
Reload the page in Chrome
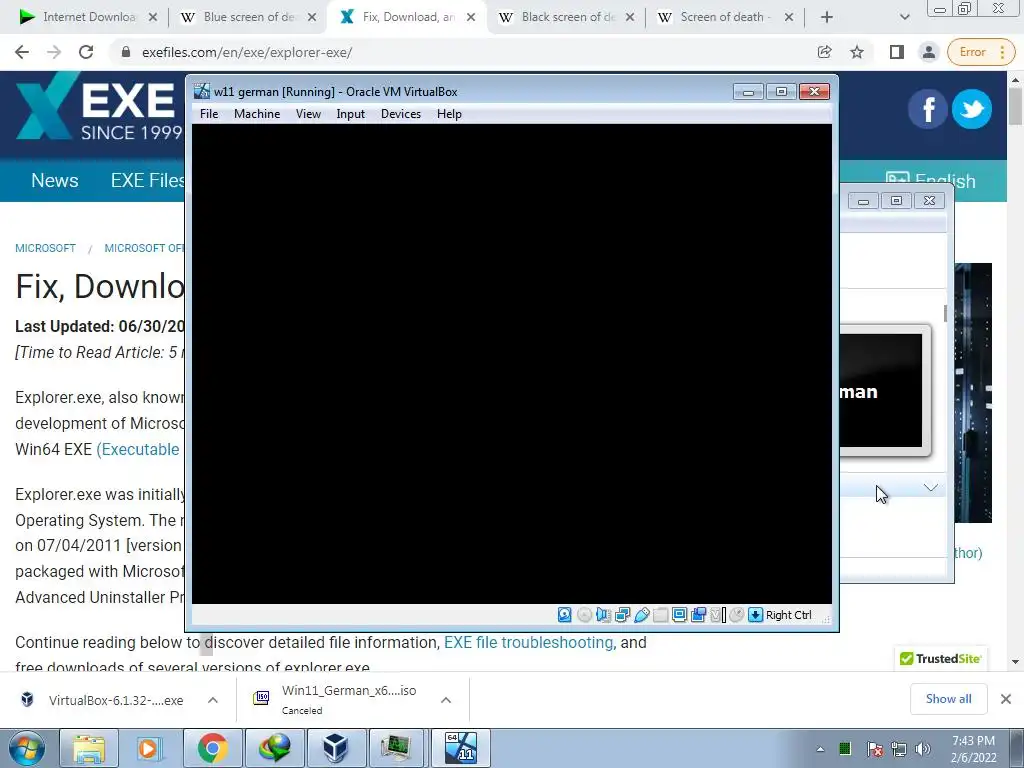86,52
